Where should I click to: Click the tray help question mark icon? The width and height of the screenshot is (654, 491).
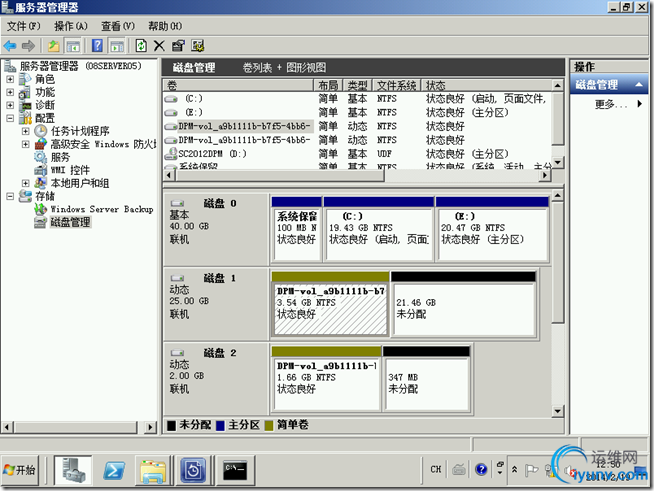coord(481,470)
